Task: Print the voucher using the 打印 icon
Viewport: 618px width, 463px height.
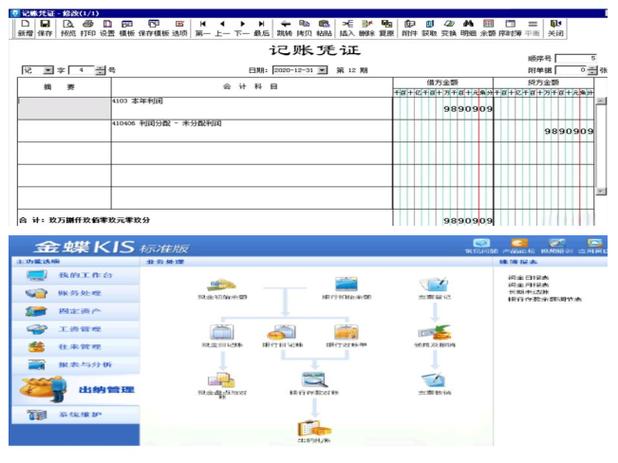Action: pyautogui.click(x=88, y=28)
